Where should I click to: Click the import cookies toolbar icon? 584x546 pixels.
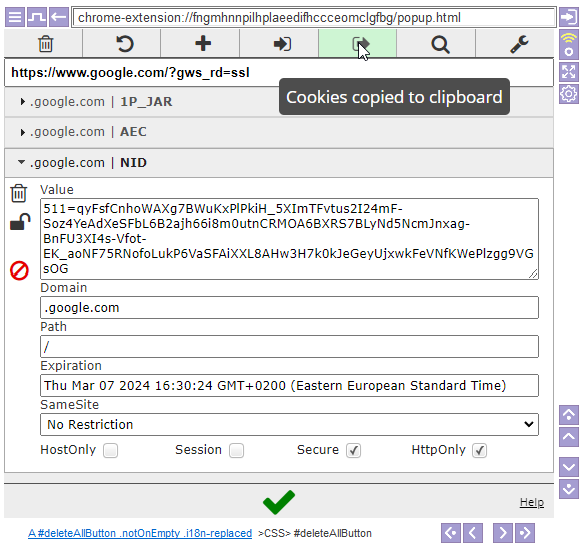(x=282, y=44)
